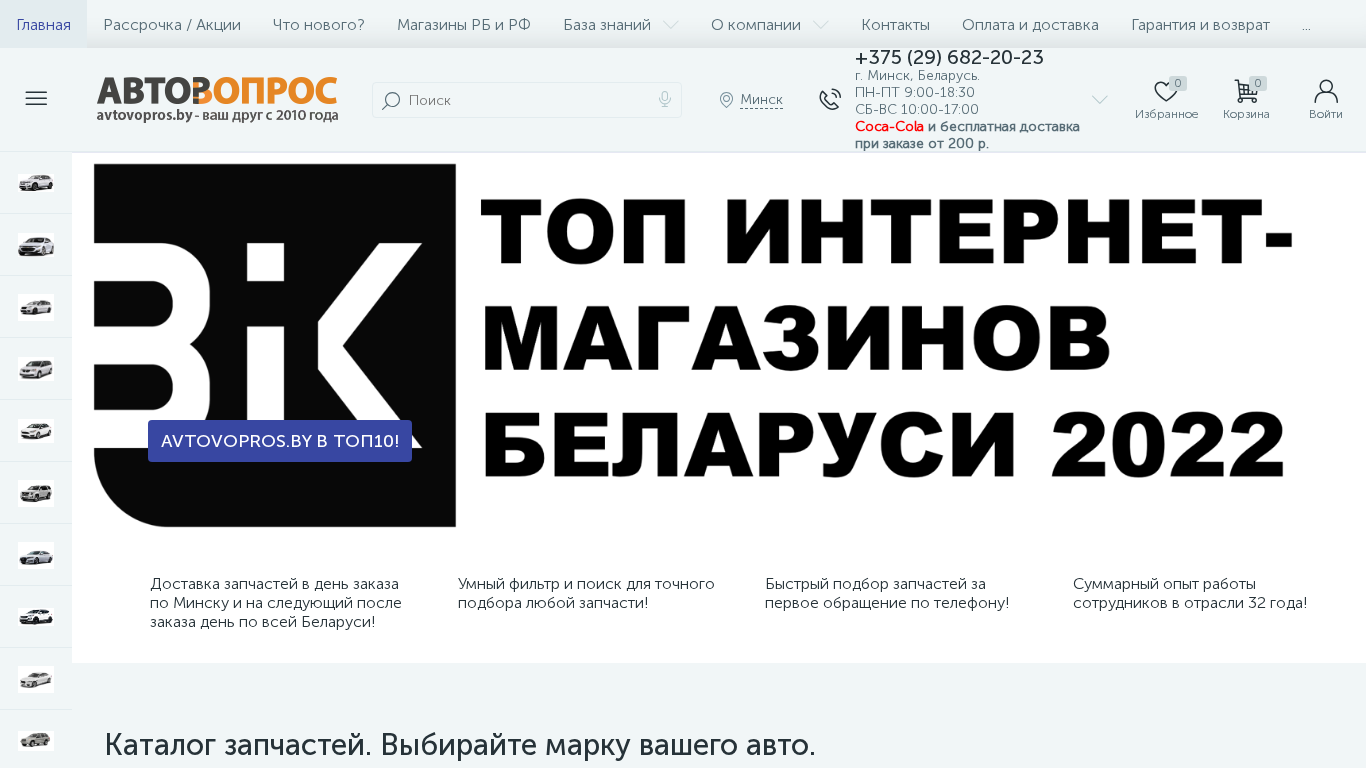
Task: Open the hamburger menu
Action: pyautogui.click(x=36, y=98)
